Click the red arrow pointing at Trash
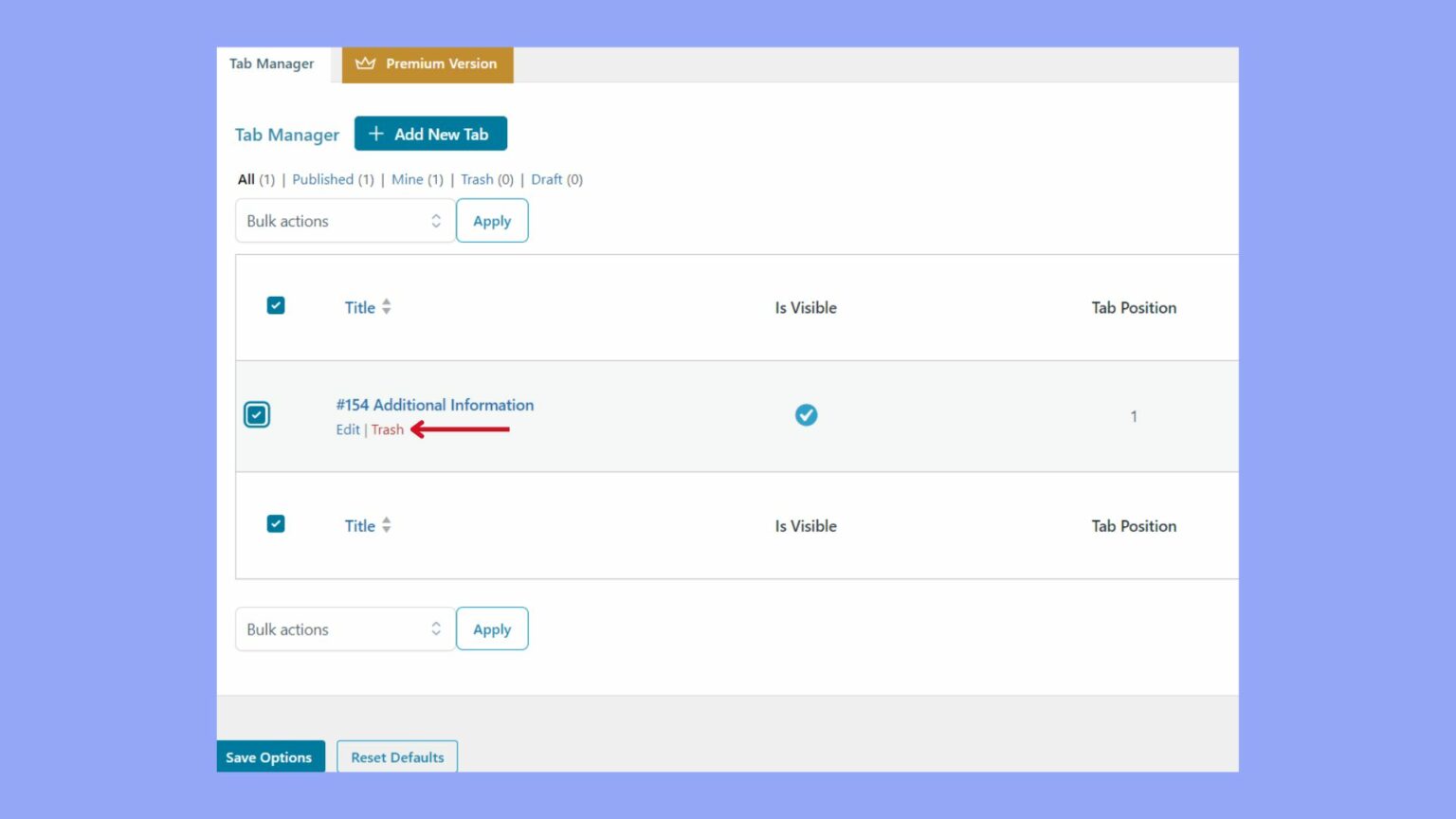This screenshot has height=819, width=1456. [462, 428]
